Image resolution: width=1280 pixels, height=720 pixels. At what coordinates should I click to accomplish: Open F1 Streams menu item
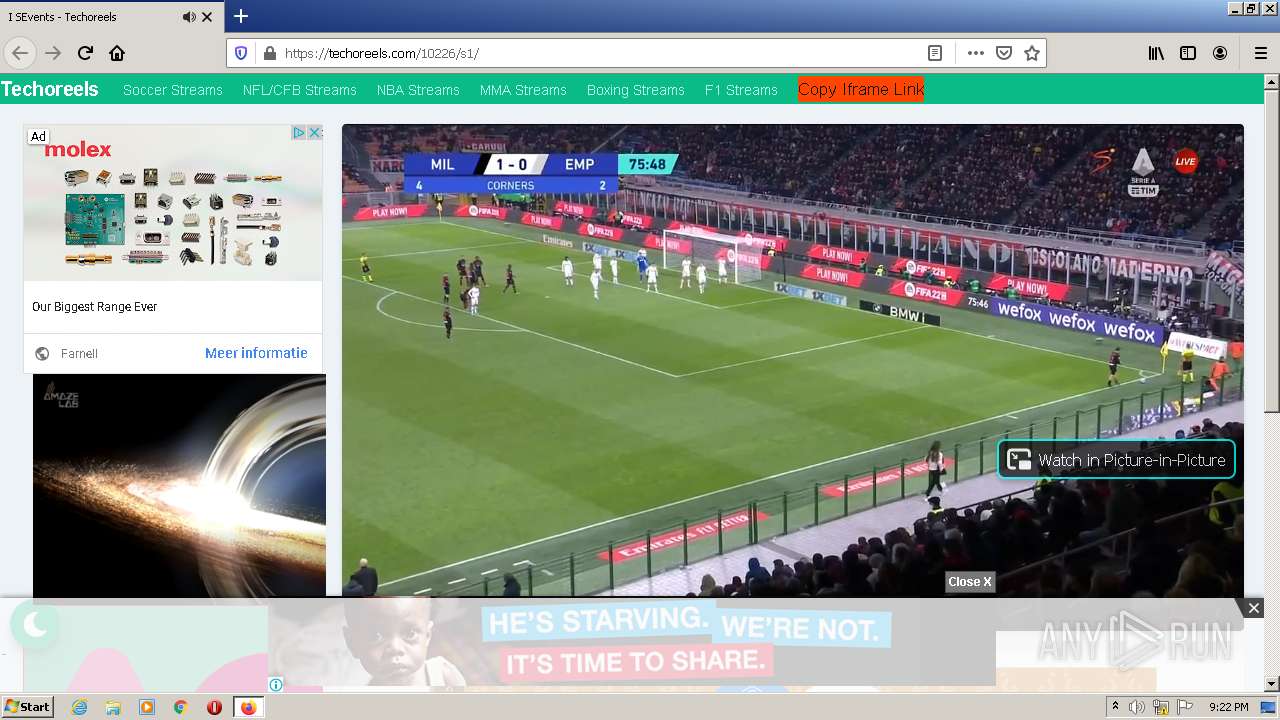click(741, 90)
